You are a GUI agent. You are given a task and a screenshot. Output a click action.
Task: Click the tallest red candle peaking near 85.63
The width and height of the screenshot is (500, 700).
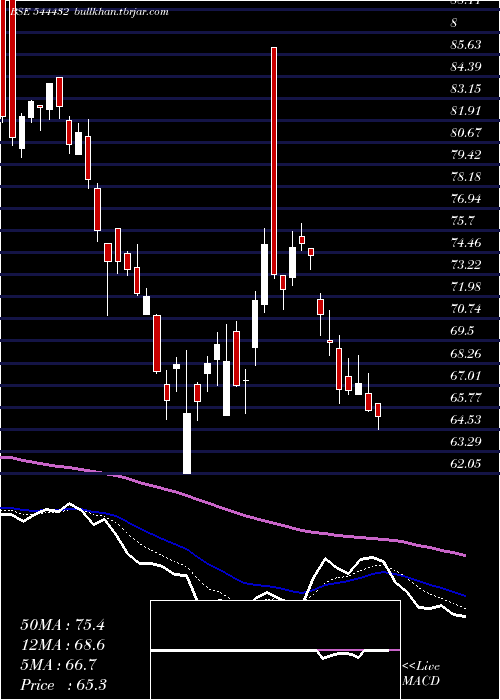pyautogui.click(x=274, y=161)
